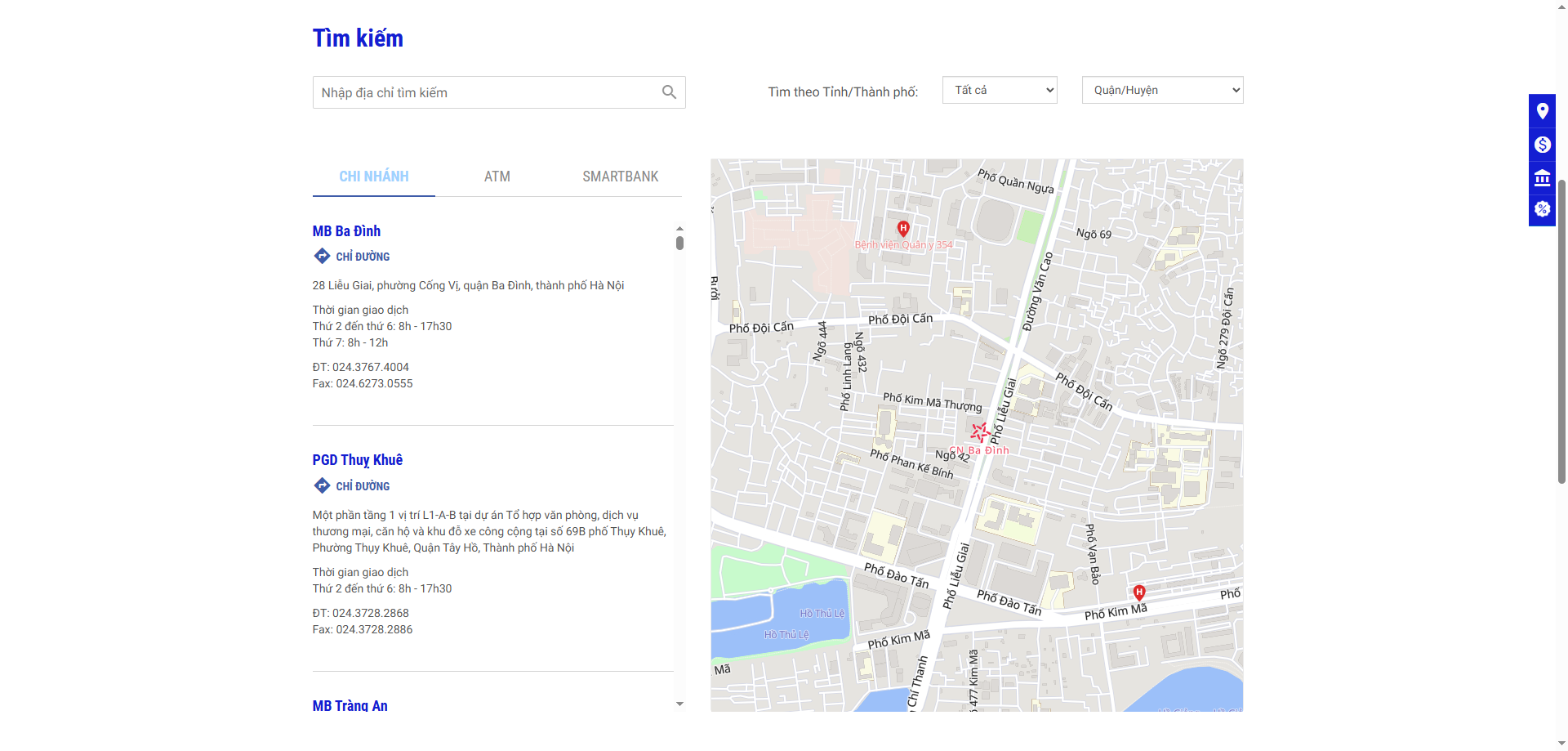Click Bệnh viện Quân y 354 marker
Viewport: 1568px width, 751px height.
[903, 229]
